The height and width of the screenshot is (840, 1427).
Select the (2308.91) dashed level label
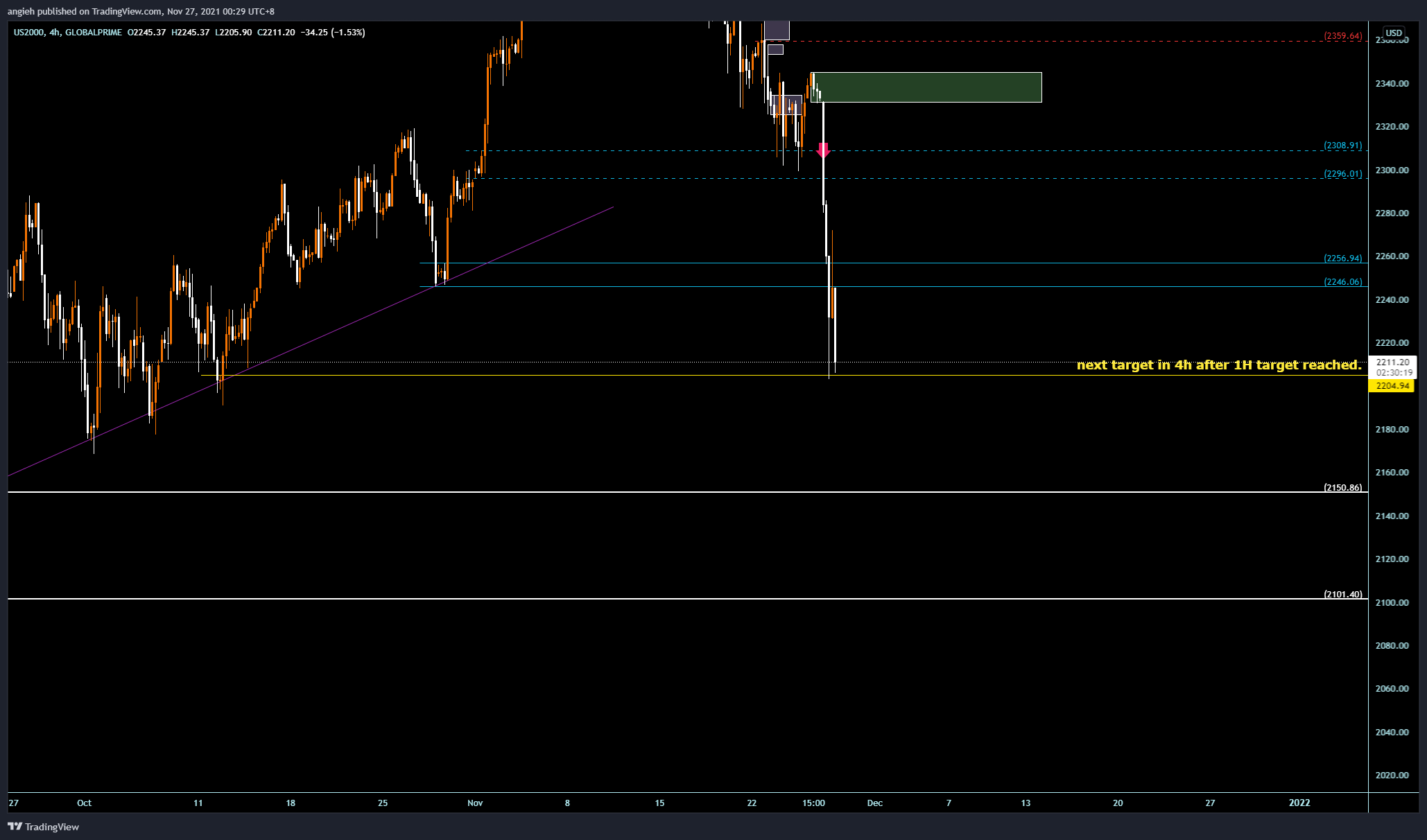coord(1342,146)
